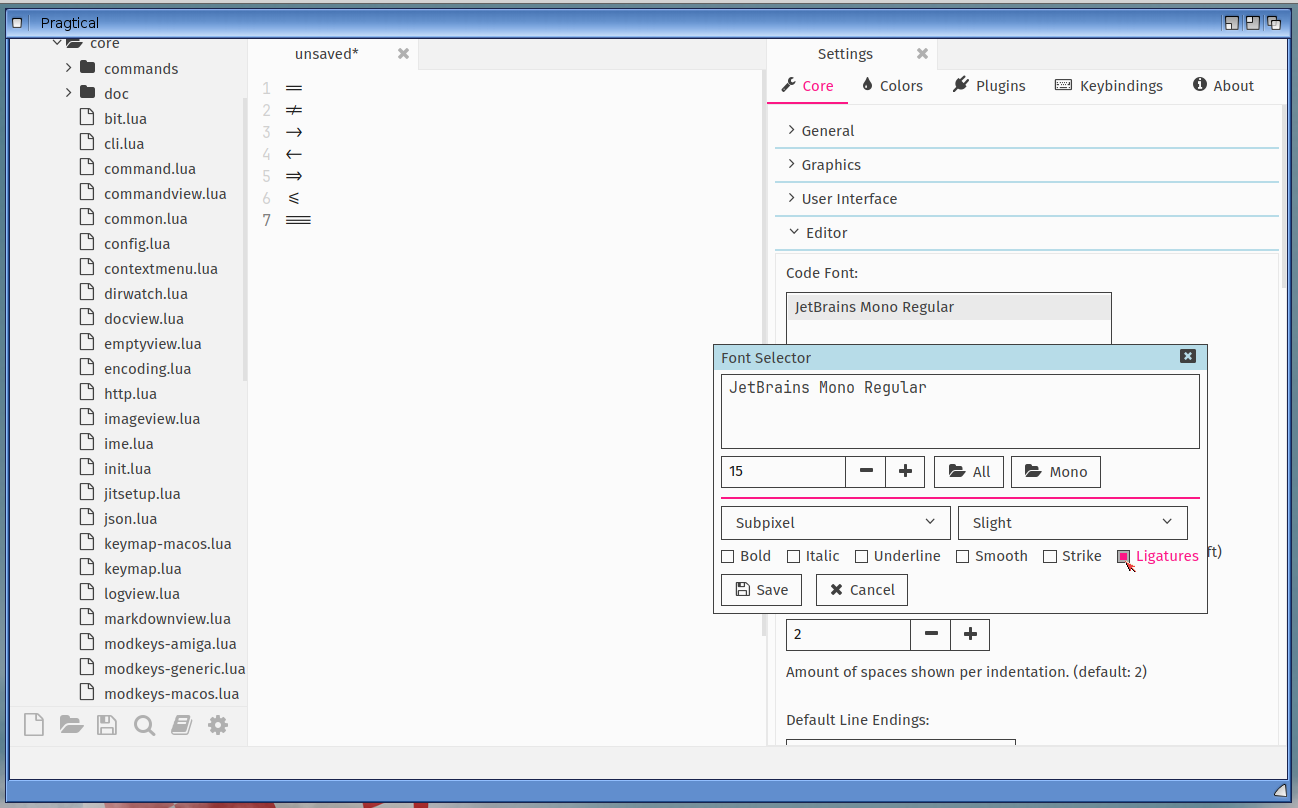This screenshot has height=808, width=1298.
Task: Click the bit.lua file icon
Action: (x=86, y=118)
